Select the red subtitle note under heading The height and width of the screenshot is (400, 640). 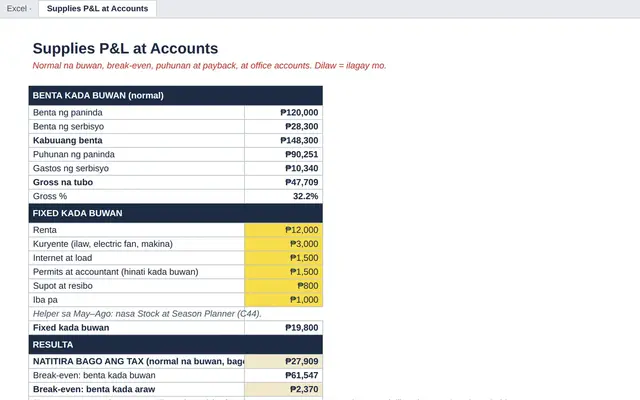209,66
